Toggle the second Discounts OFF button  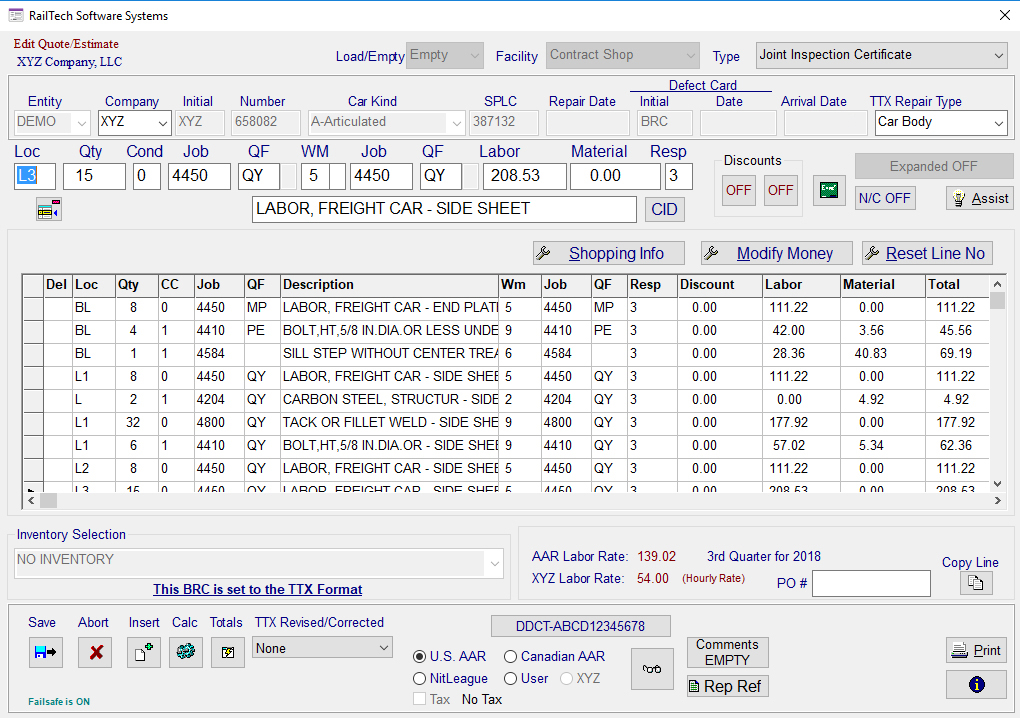(781, 191)
